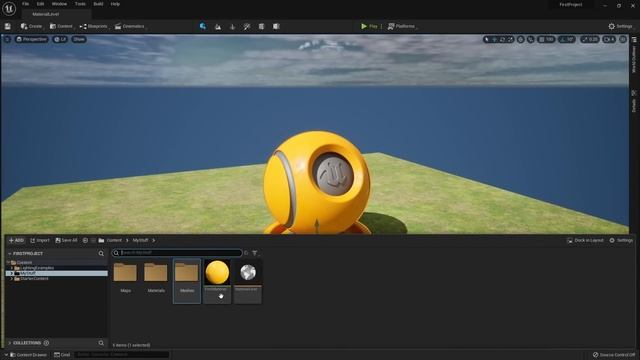
Task: Save the current level with the toolbar save icon
Action: point(8,27)
